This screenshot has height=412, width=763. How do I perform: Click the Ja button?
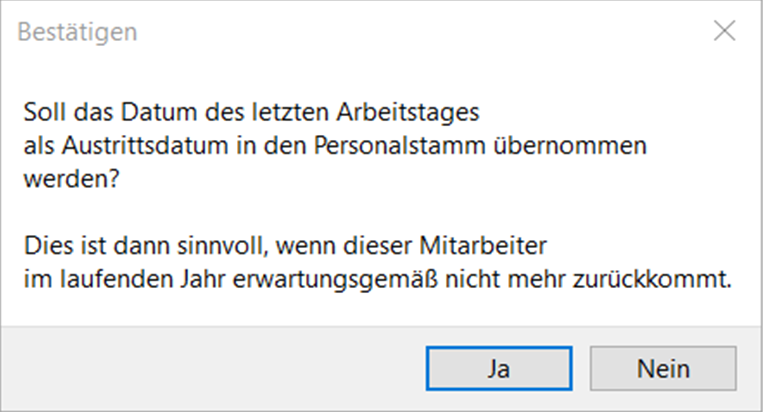(499, 368)
